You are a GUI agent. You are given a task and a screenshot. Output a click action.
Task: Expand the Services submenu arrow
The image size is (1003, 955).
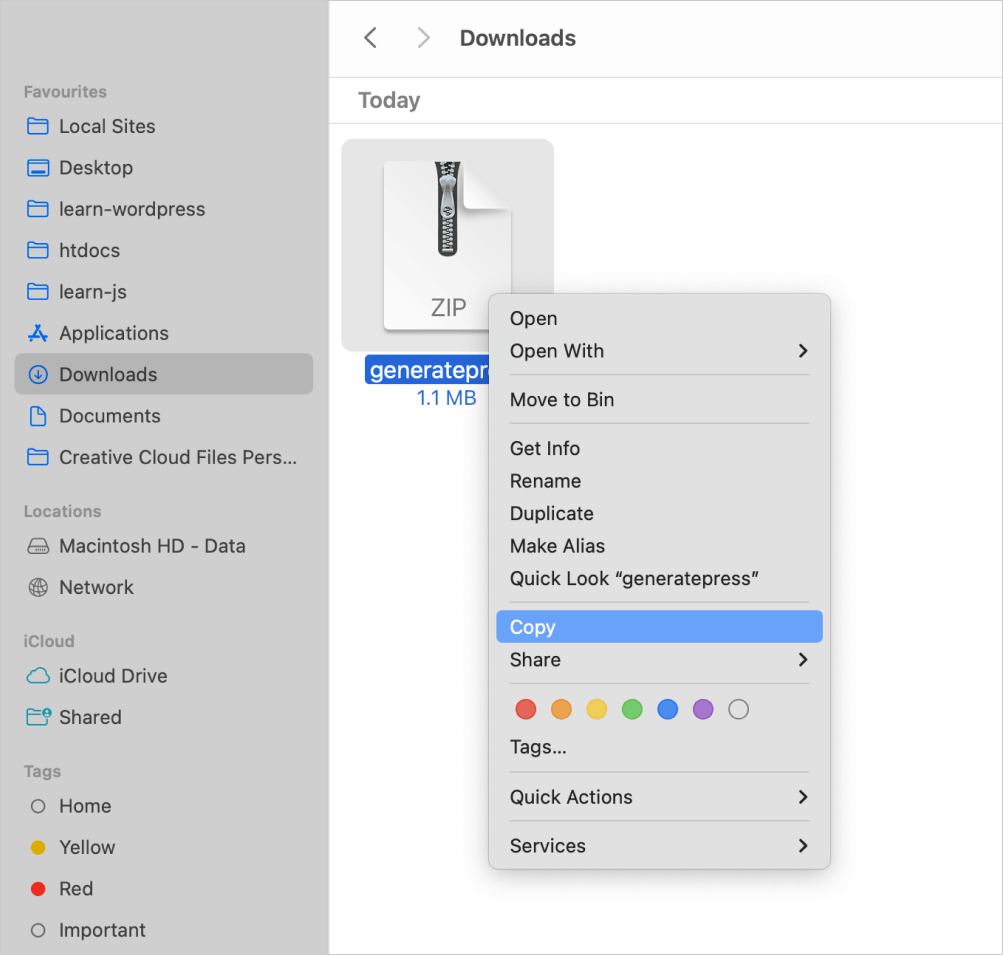click(803, 846)
